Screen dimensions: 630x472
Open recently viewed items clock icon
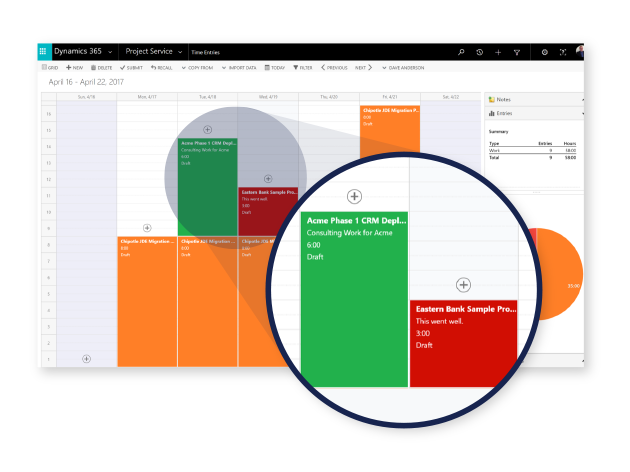[x=479, y=52]
